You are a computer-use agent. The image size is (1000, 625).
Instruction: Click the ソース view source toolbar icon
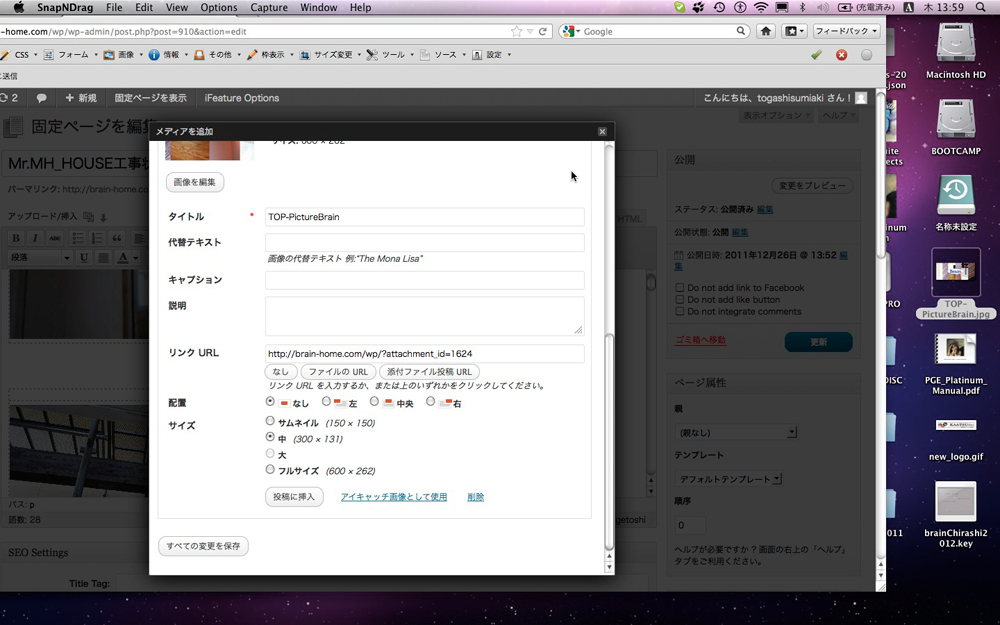point(425,55)
